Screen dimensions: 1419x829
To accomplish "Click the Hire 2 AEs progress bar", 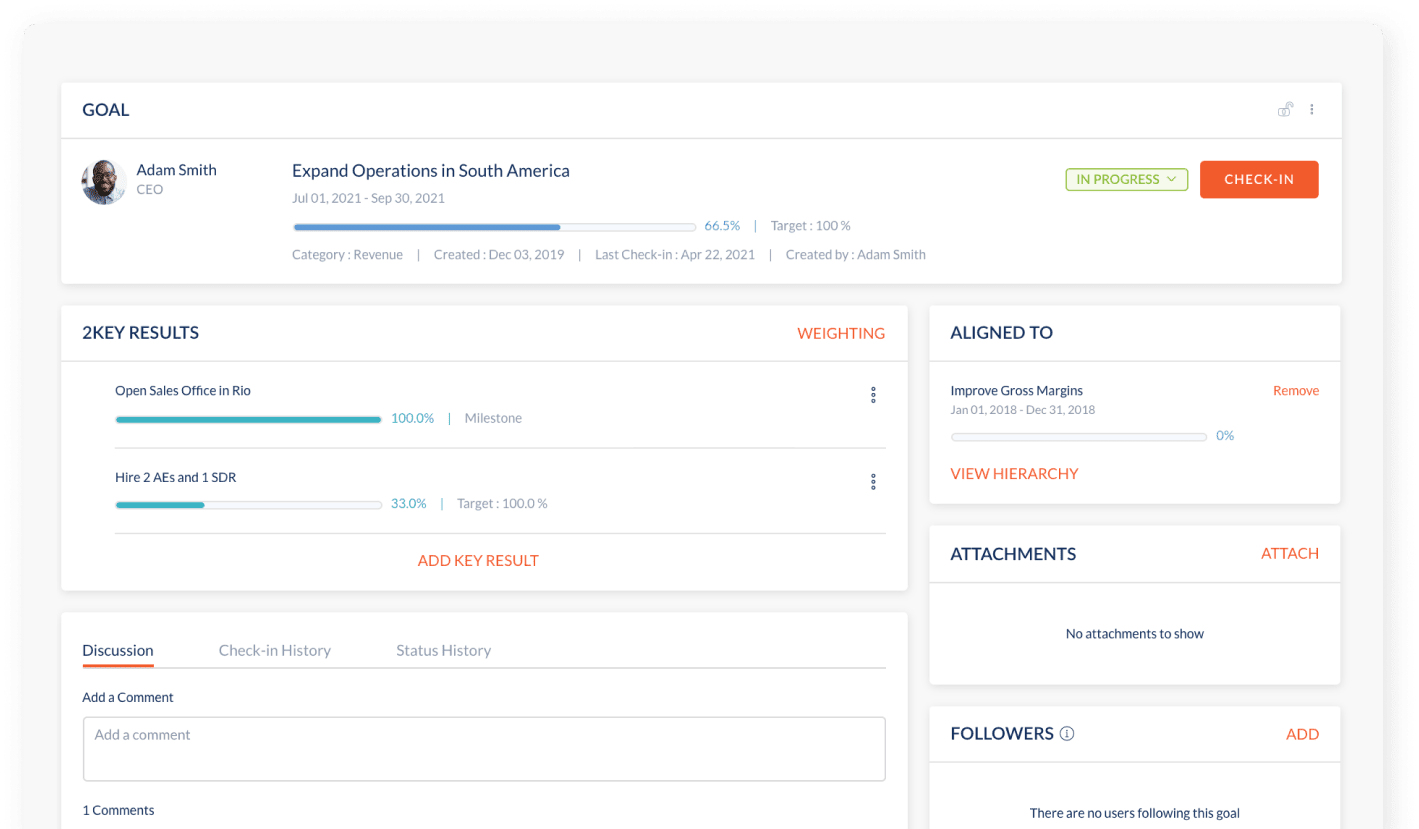I will tap(248, 505).
